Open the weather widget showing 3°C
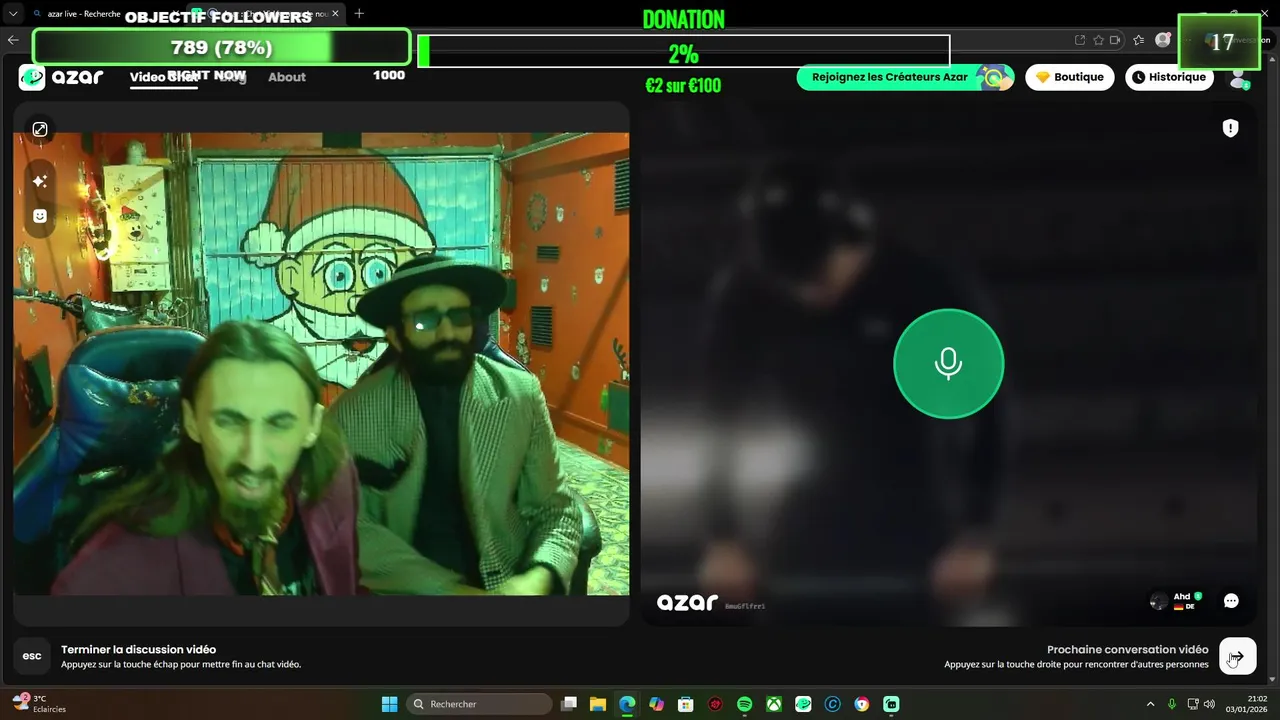The height and width of the screenshot is (720, 1280). (40, 704)
